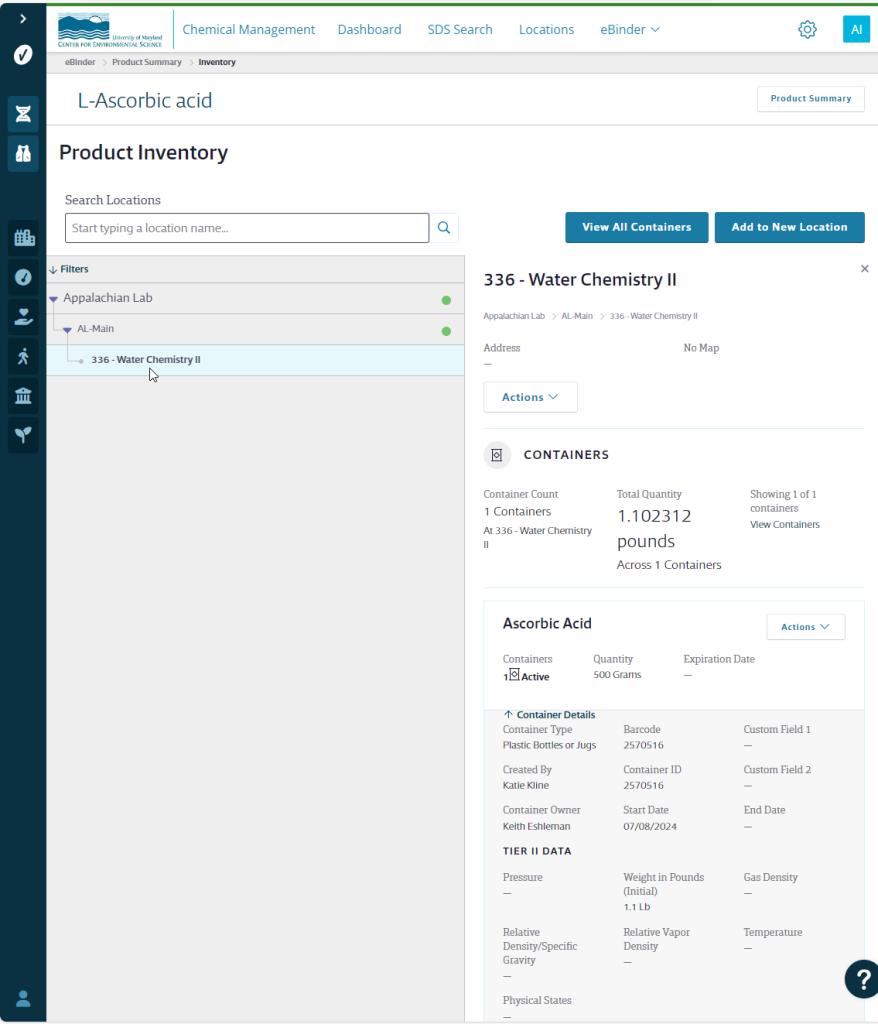Open the factory buildings icon in the sidebar

(24, 238)
